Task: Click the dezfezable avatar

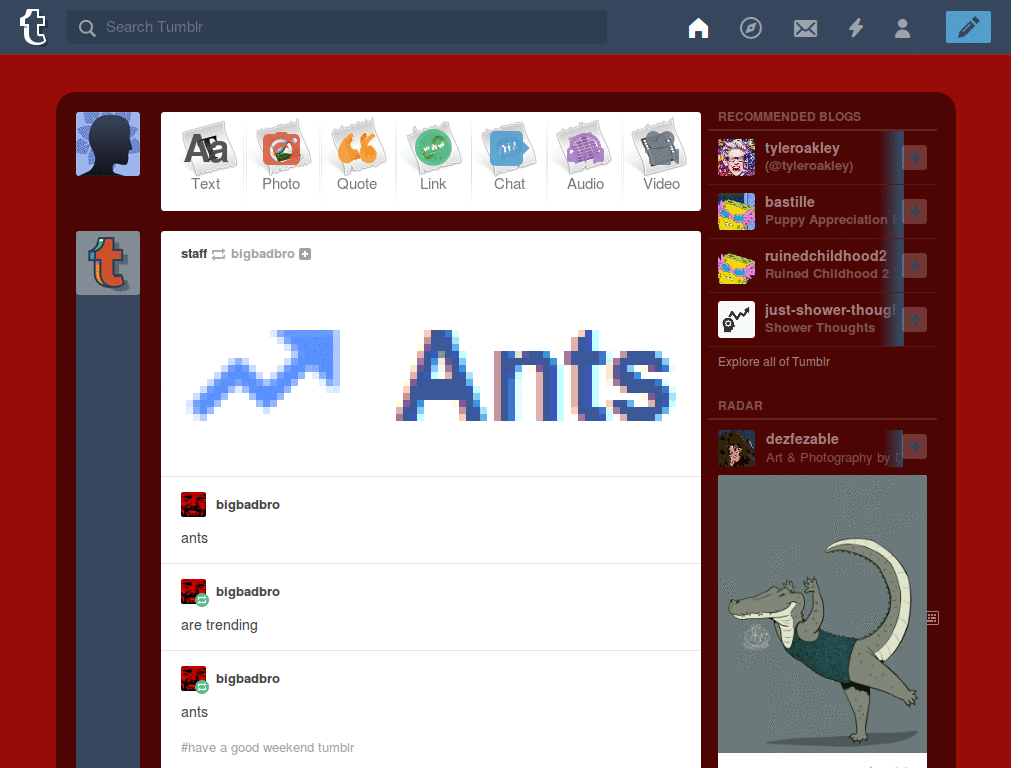Action: [736, 448]
